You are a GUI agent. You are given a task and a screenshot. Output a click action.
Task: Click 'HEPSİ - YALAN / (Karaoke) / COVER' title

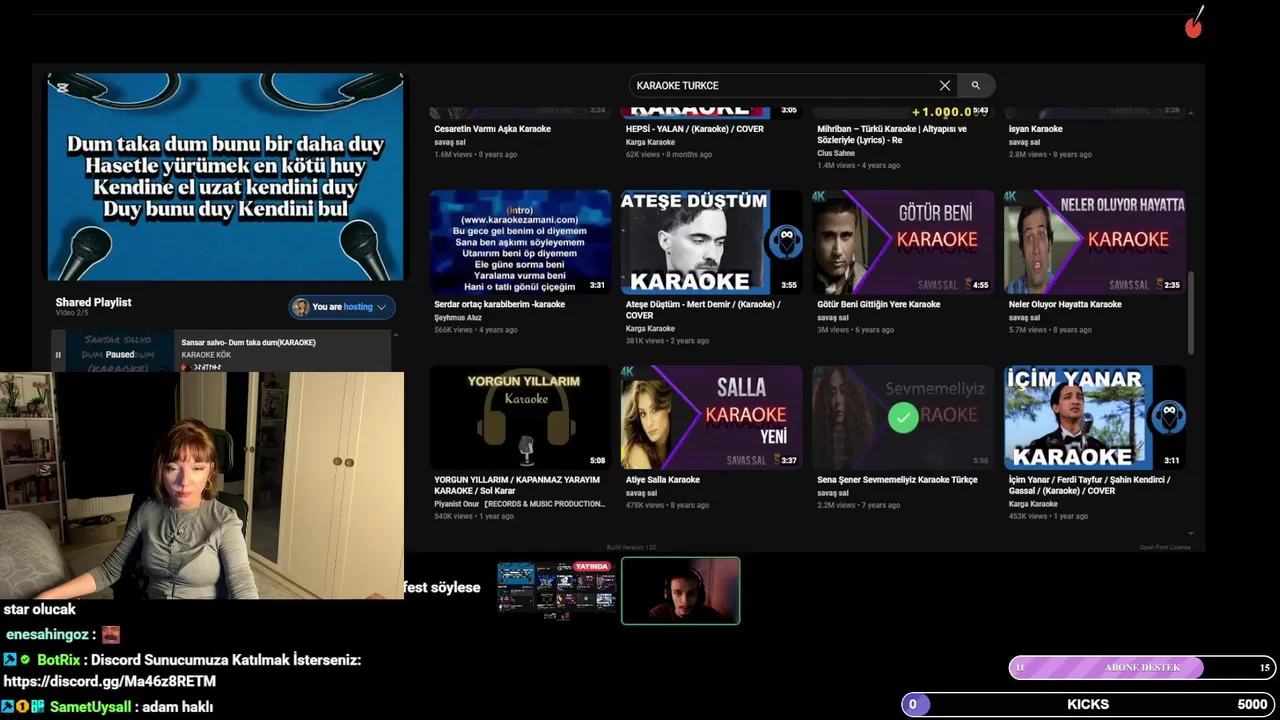(694, 129)
